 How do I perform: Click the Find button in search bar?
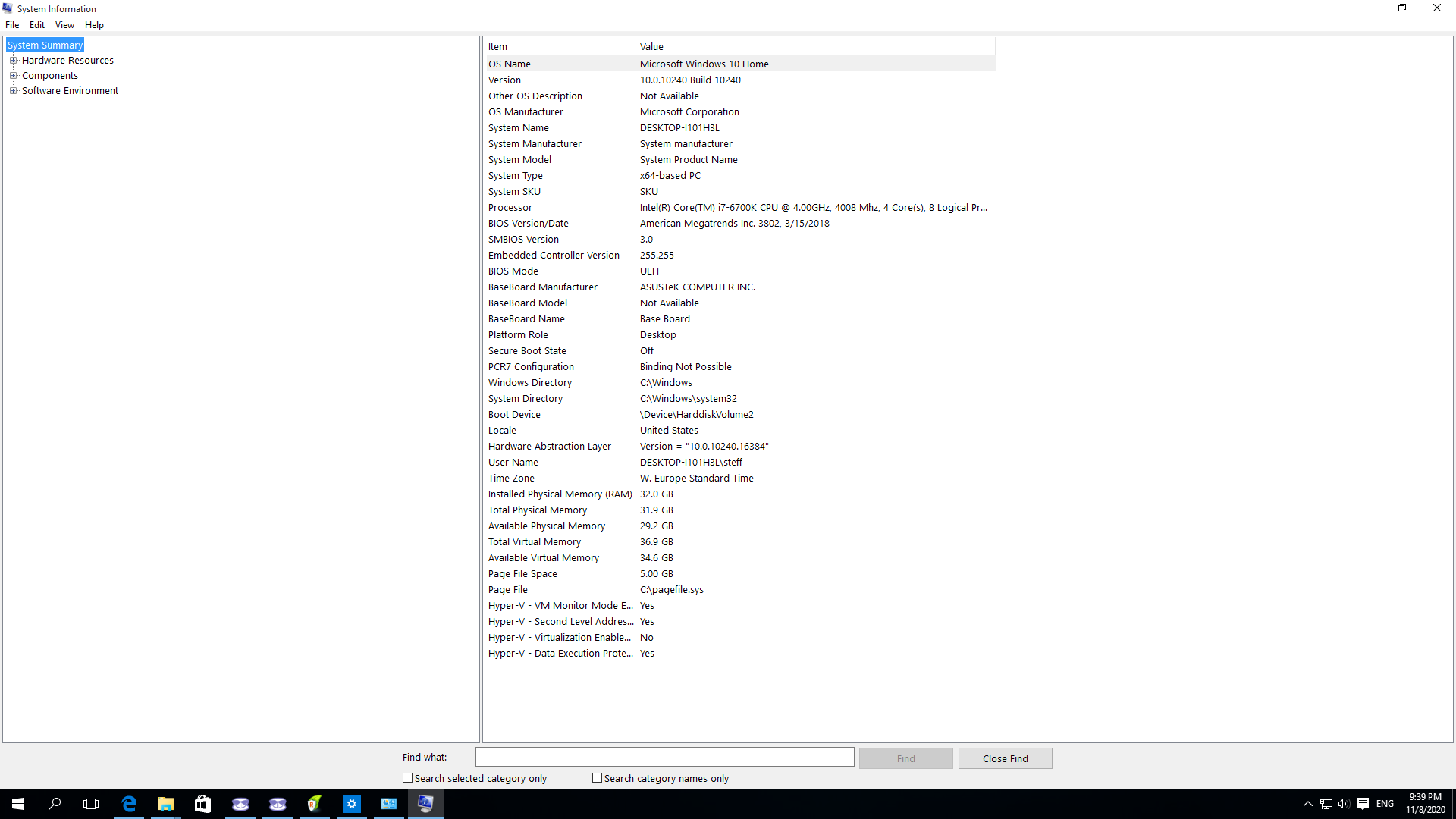[905, 757]
